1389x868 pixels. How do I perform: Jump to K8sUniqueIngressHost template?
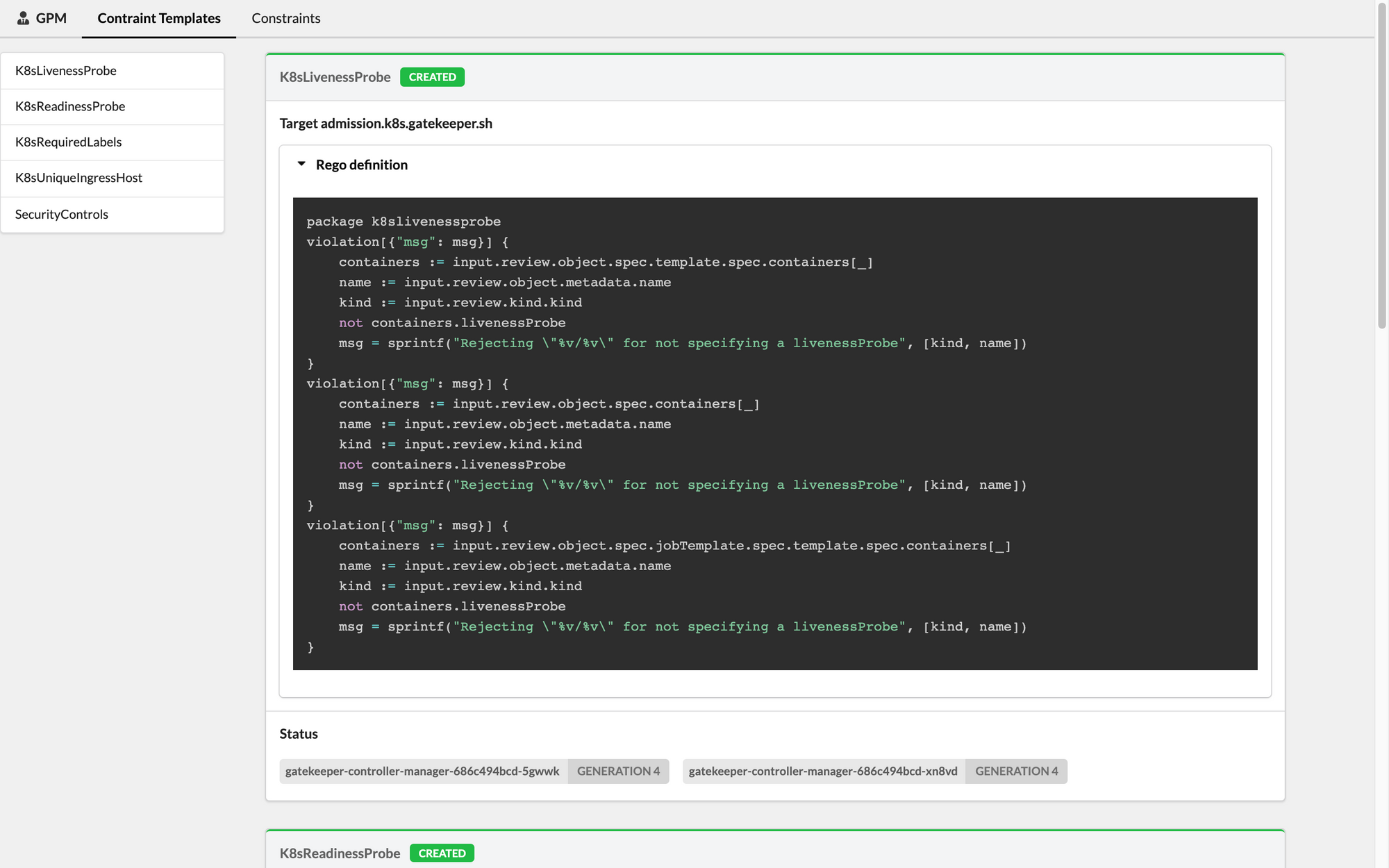tap(78, 178)
